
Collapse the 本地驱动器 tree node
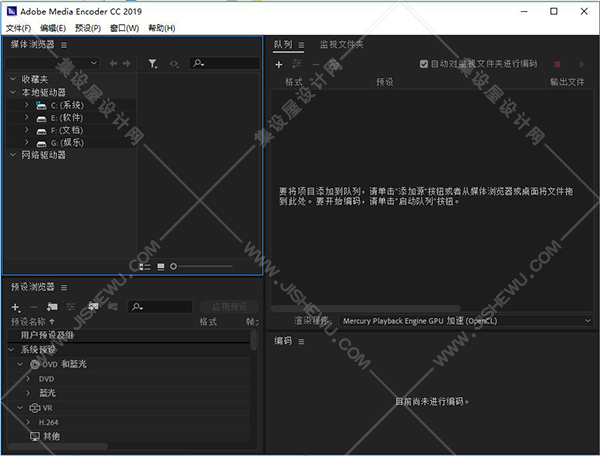[x=13, y=92]
